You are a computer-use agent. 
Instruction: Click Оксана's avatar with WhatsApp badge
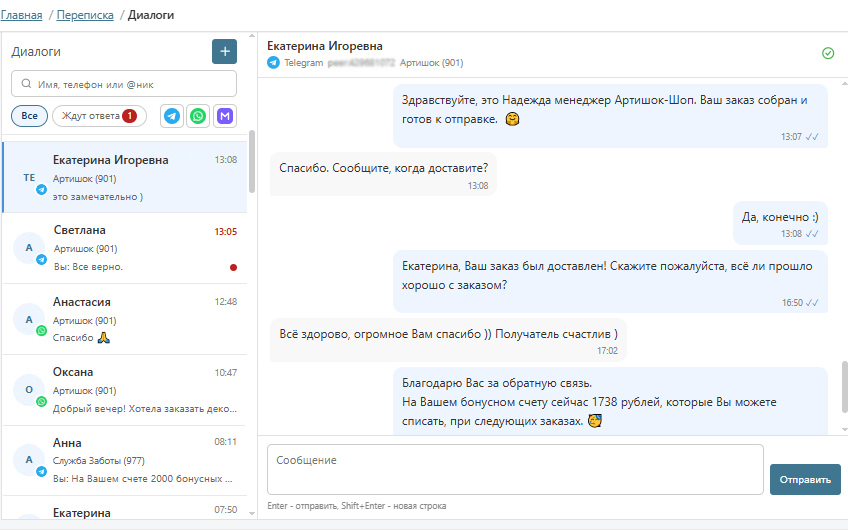coord(29,389)
